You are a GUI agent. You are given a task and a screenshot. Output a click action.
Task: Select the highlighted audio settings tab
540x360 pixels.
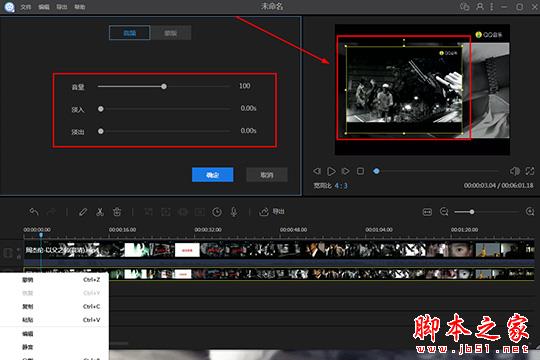pyautogui.click(x=129, y=33)
